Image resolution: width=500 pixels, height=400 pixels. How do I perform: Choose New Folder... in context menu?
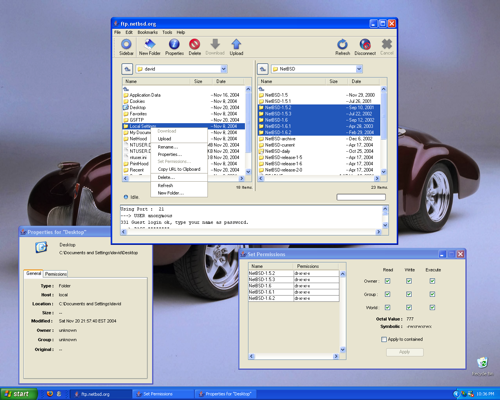click(x=179, y=193)
